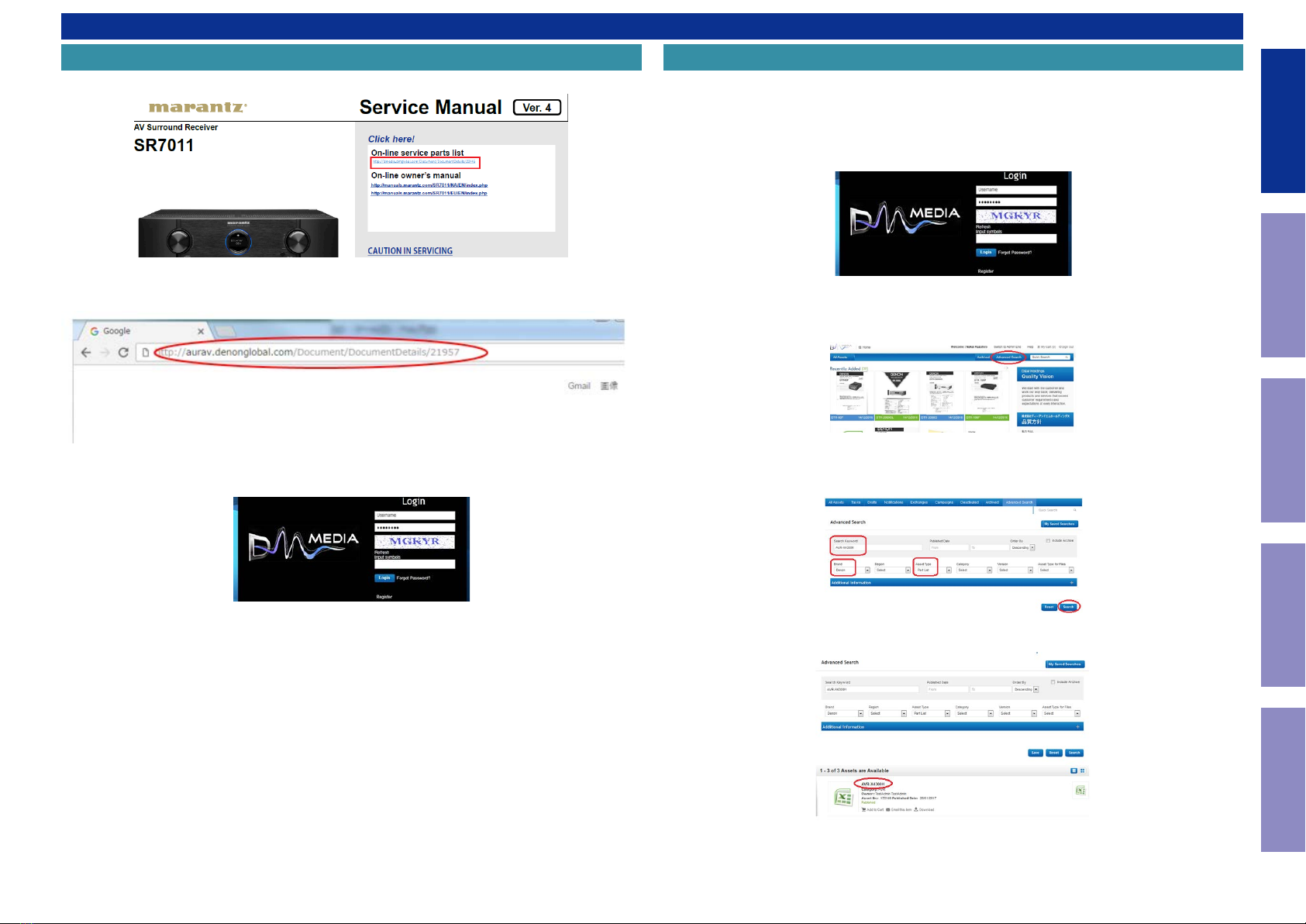Screen dimensions: 1306x924
Task: Click the large Excel file icon in results
Action: (x=843, y=797)
